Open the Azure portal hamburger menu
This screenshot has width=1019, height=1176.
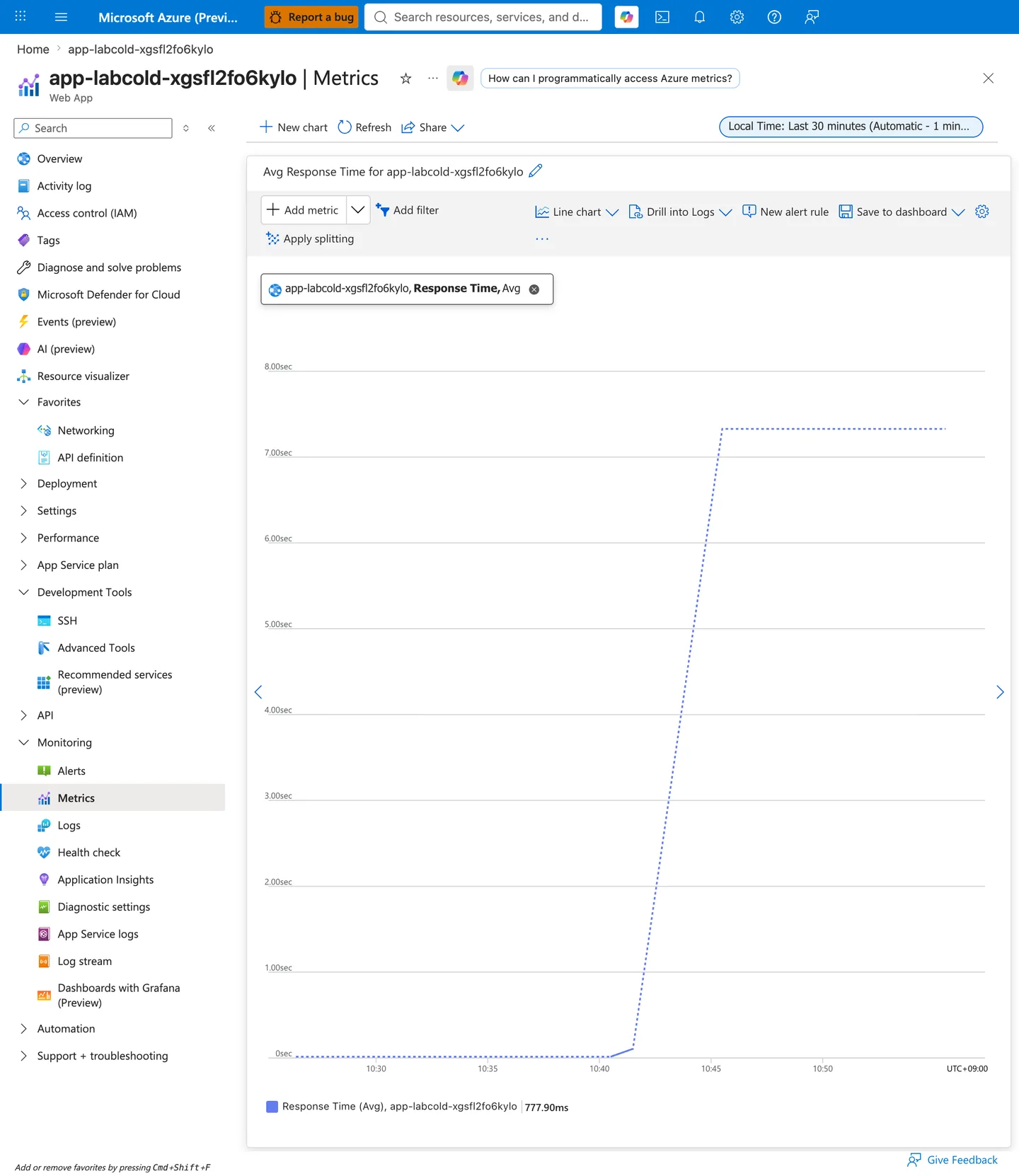pos(61,17)
